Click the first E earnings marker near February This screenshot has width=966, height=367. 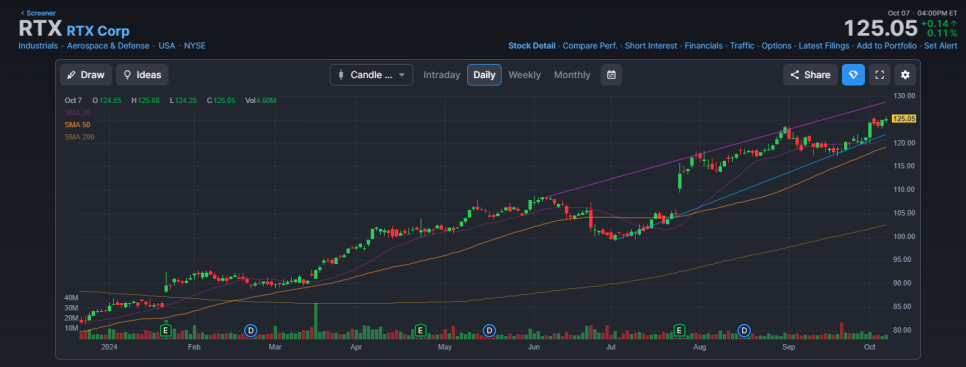click(x=165, y=331)
